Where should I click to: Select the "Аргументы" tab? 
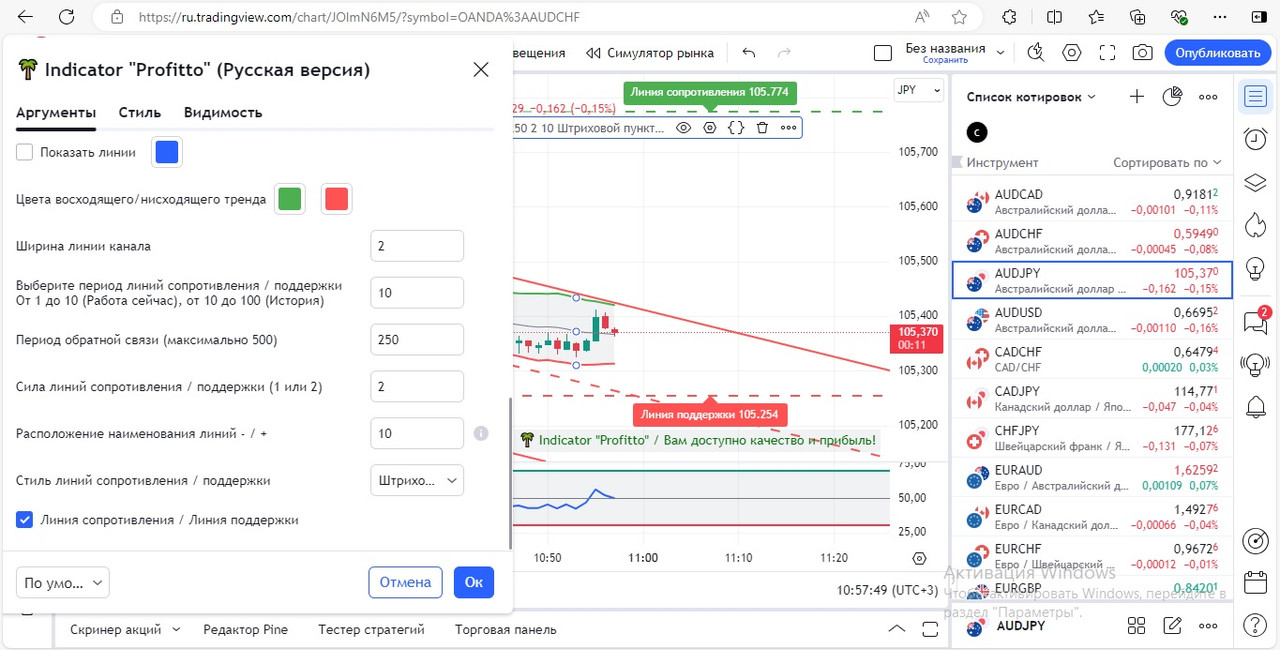pos(56,113)
